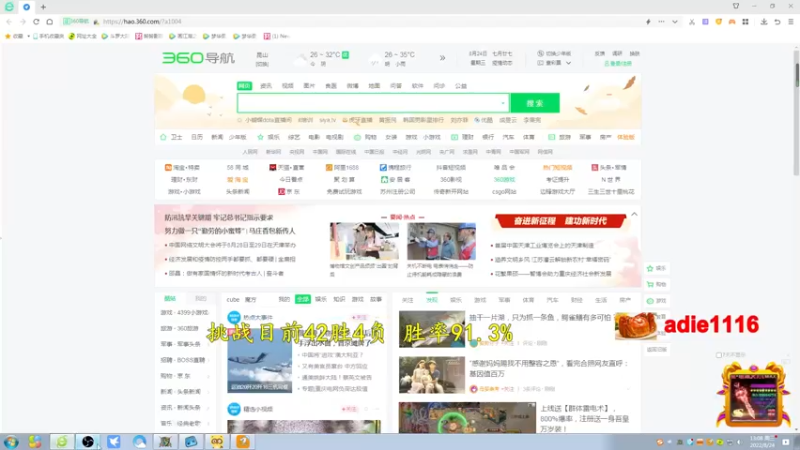800x450 pixels.
Task: Click the browser forward arrow
Action: point(22,22)
